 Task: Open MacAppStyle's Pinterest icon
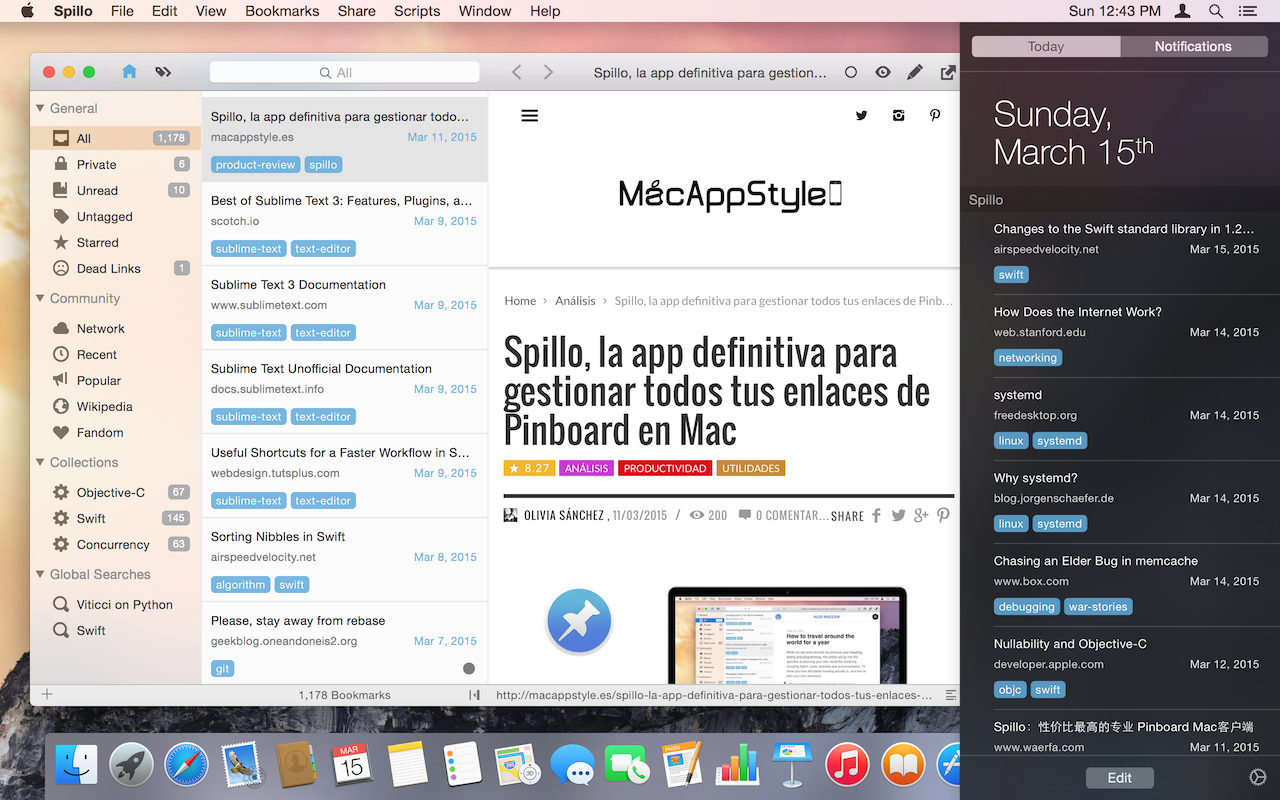coord(935,115)
